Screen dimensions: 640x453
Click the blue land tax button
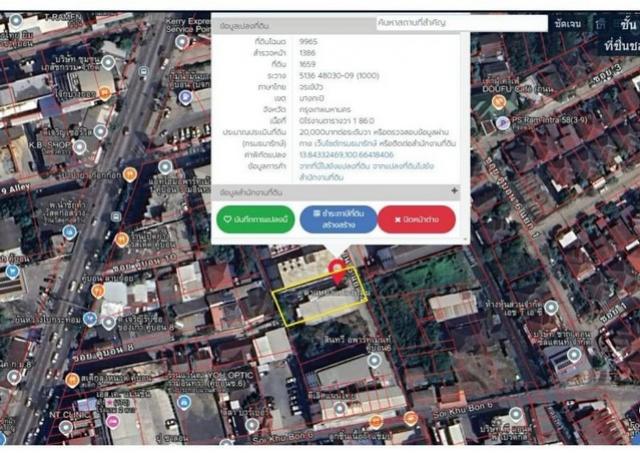[x=338, y=219]
